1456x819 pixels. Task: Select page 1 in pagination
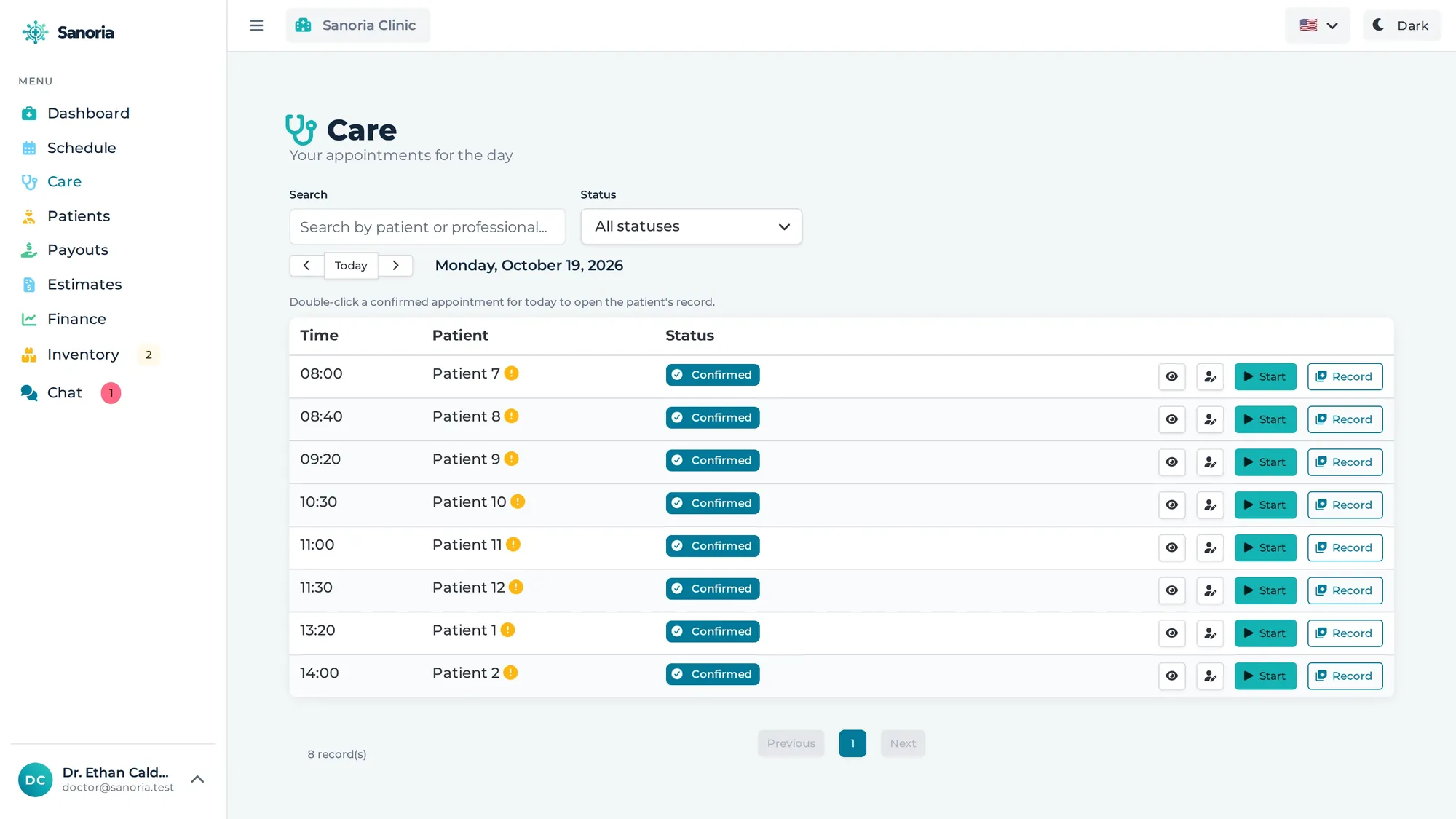(x=852, y=743)
